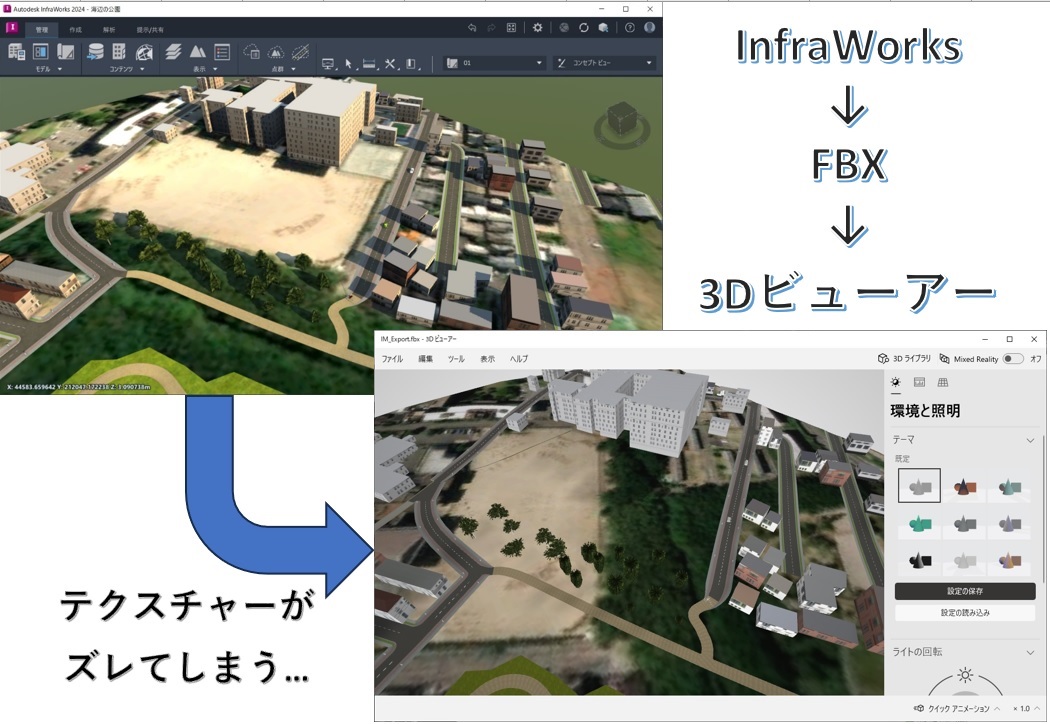Screen dimensions: 1050x724
Task: Click the 設定の読み込み button
Action: click(x=965, y=612)
